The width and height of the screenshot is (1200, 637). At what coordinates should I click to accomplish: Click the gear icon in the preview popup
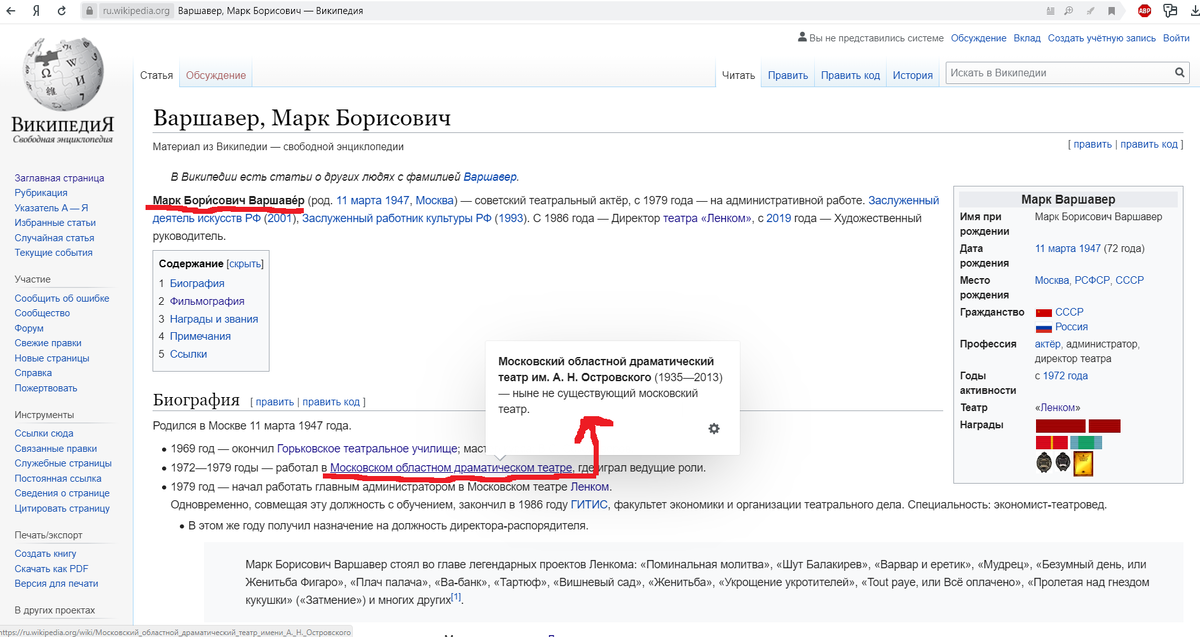tap(714, 428)
